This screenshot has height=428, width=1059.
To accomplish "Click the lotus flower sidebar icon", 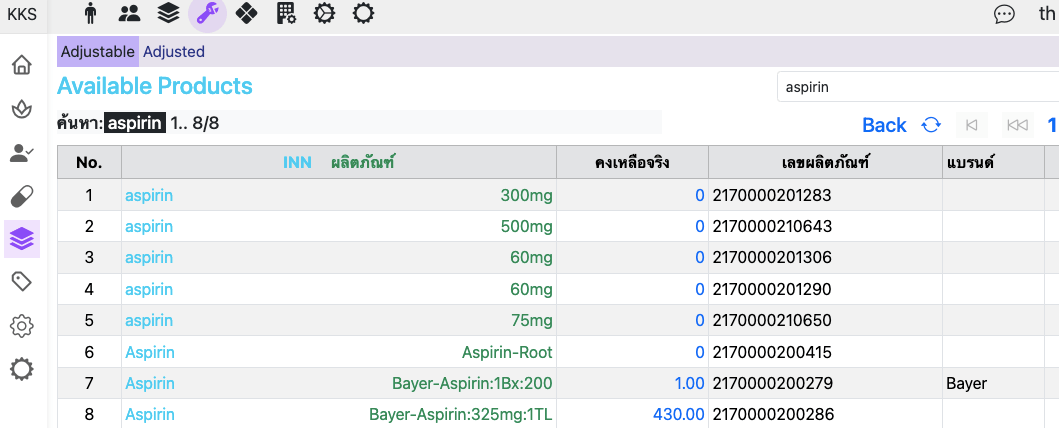I will coord(21,109).
